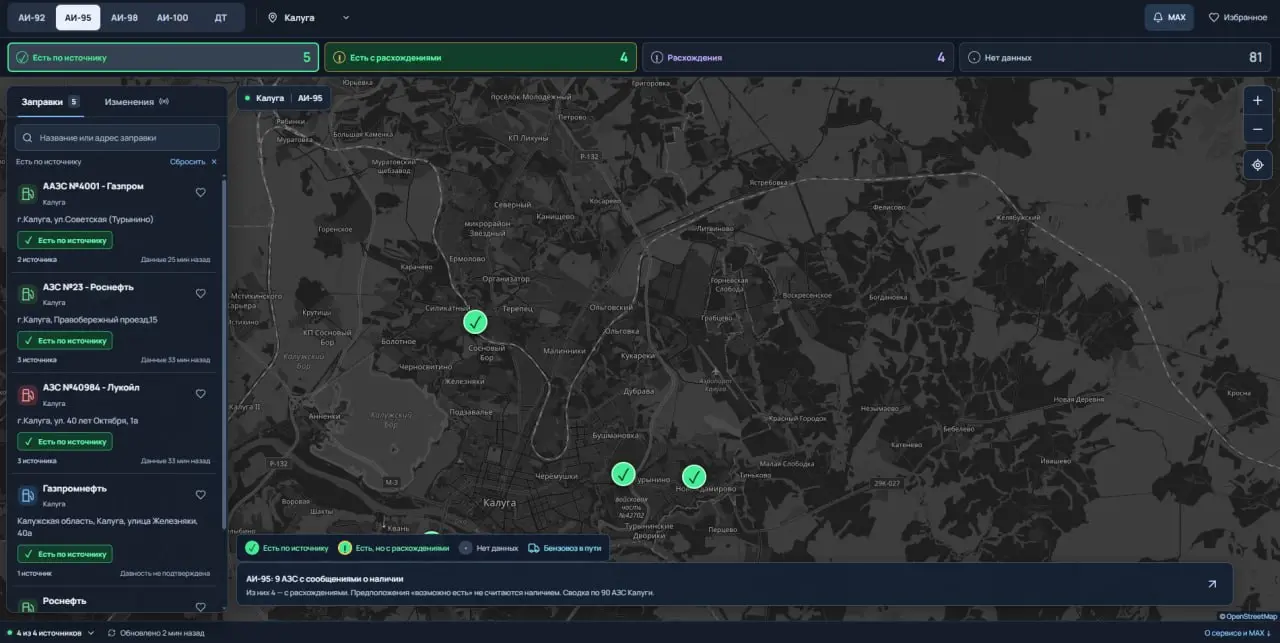The width and height of the screenshot is (1280, 643).
Task: Toggle the Расхождения filter card
Action: [798, 57]
